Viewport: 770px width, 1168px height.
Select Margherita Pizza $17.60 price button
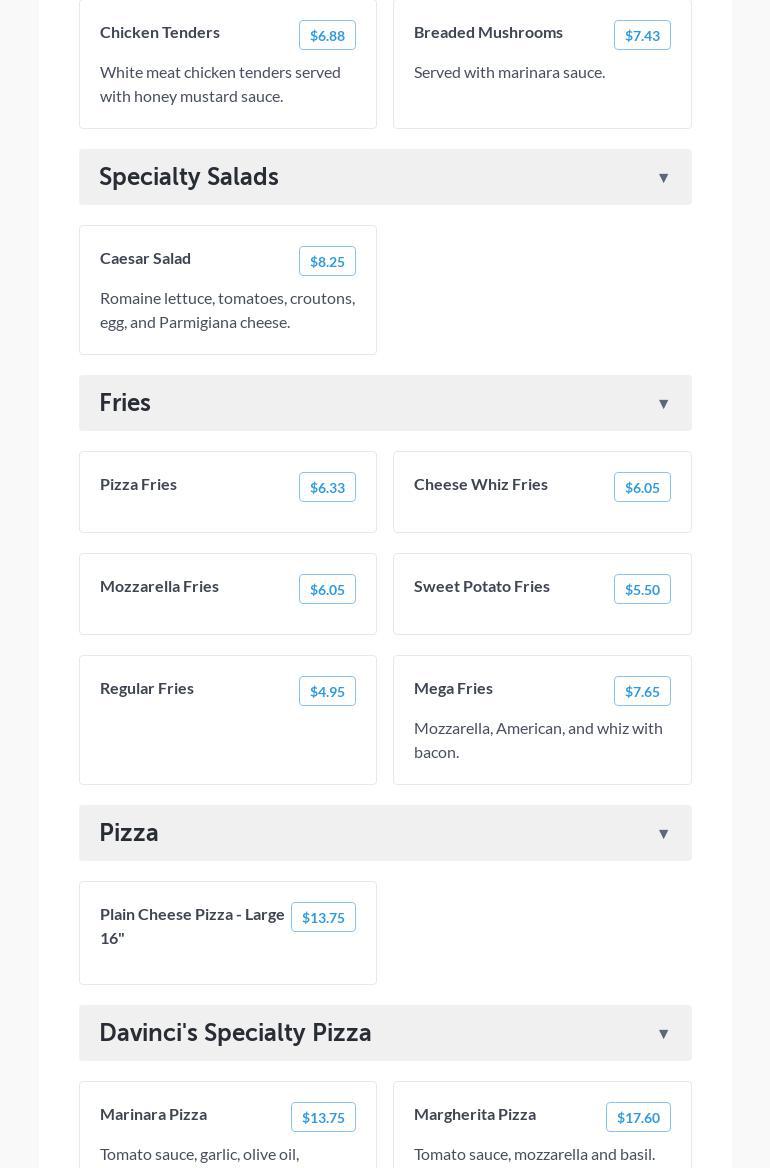coord(638,1118)
